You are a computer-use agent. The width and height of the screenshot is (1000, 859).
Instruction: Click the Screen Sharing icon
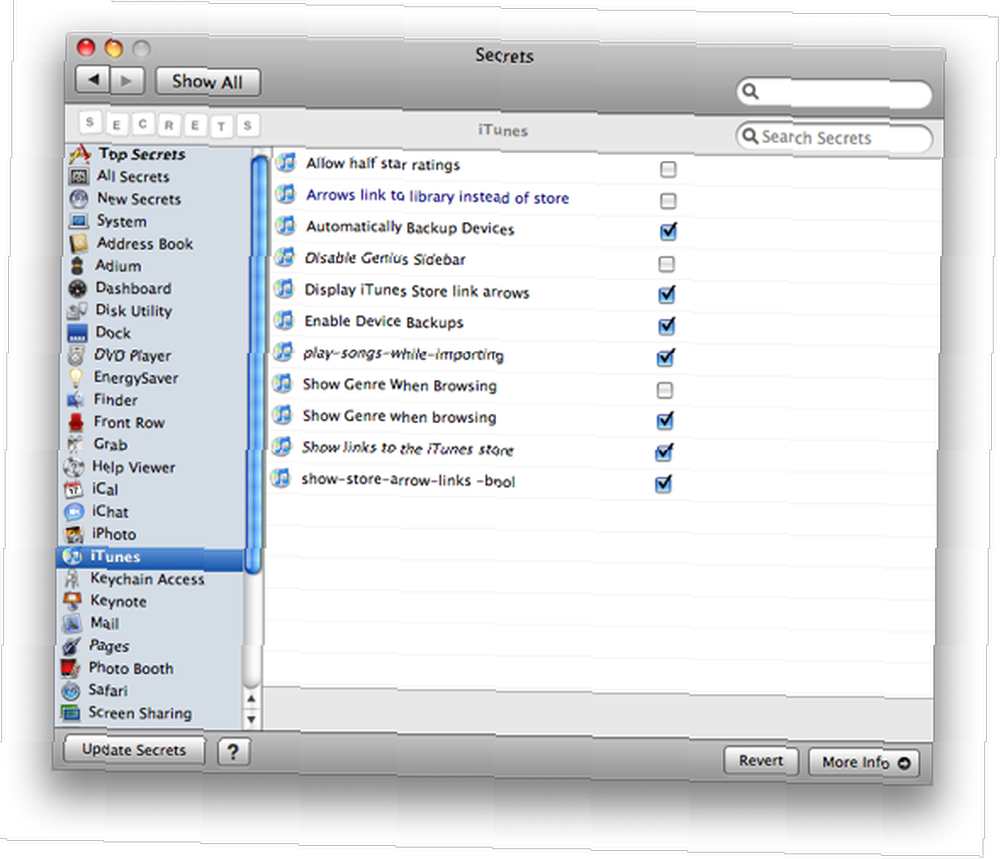[x=70, y=713]
